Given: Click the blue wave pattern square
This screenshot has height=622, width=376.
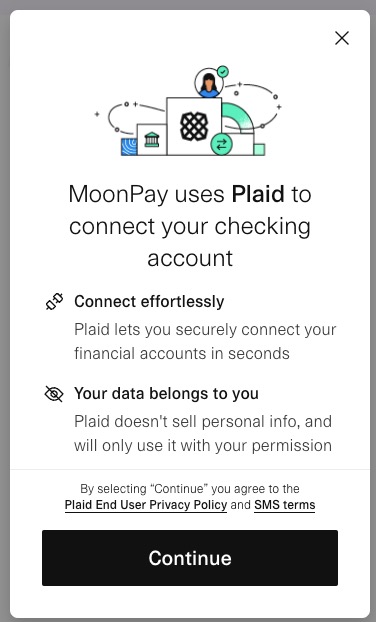Looking at the screenshot, I should point(129,147).
